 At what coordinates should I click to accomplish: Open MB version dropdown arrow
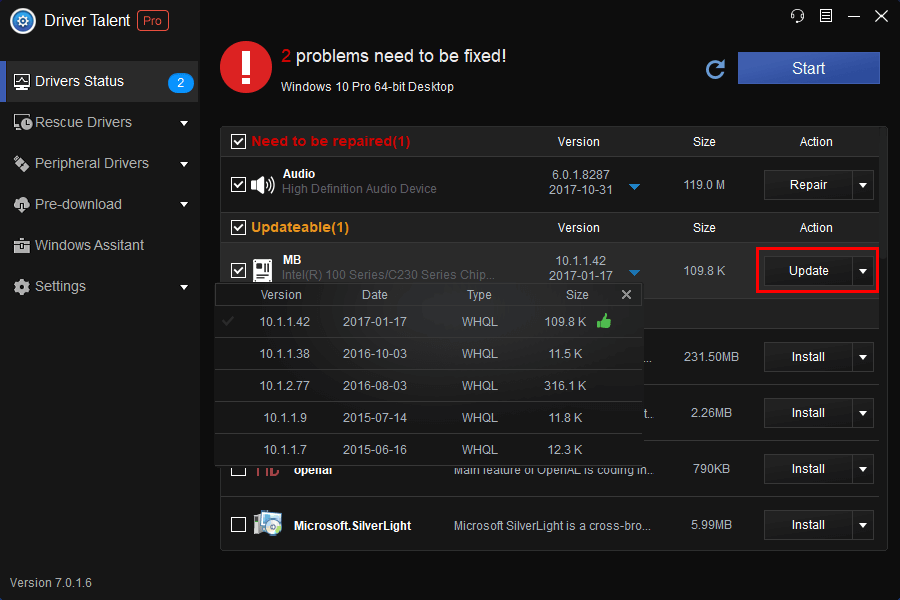(634, 273)
